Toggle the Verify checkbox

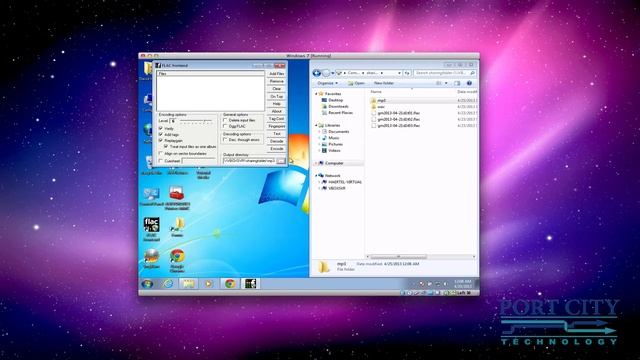(161, 128)
